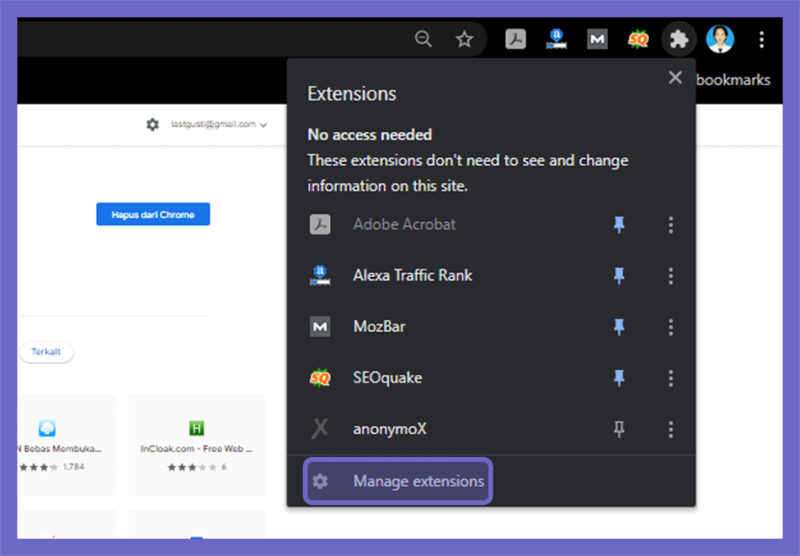The width and height of the screenshot is (800, 556).
Task: Open SEOquake toolbar extension icon
Action: (x=638, y=39)
